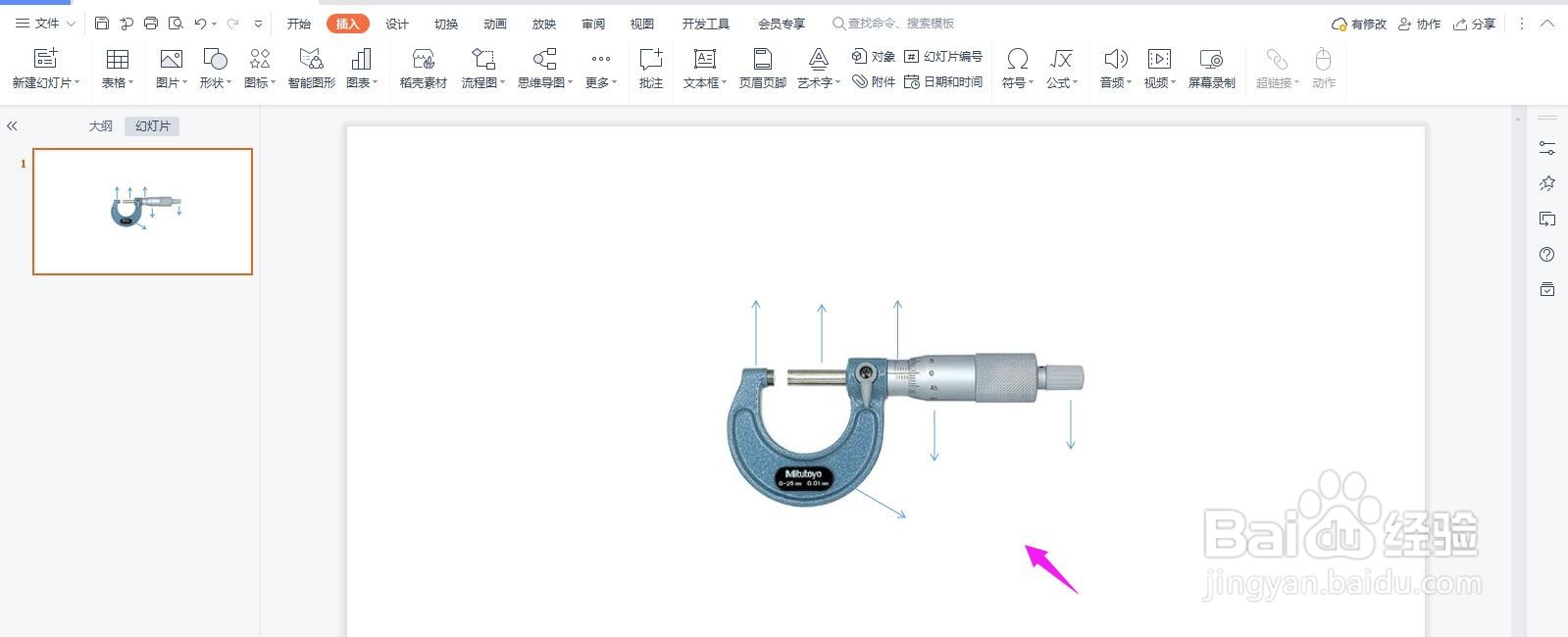
Task: Switch to the 动画 tab
Action: click(495, 24)
